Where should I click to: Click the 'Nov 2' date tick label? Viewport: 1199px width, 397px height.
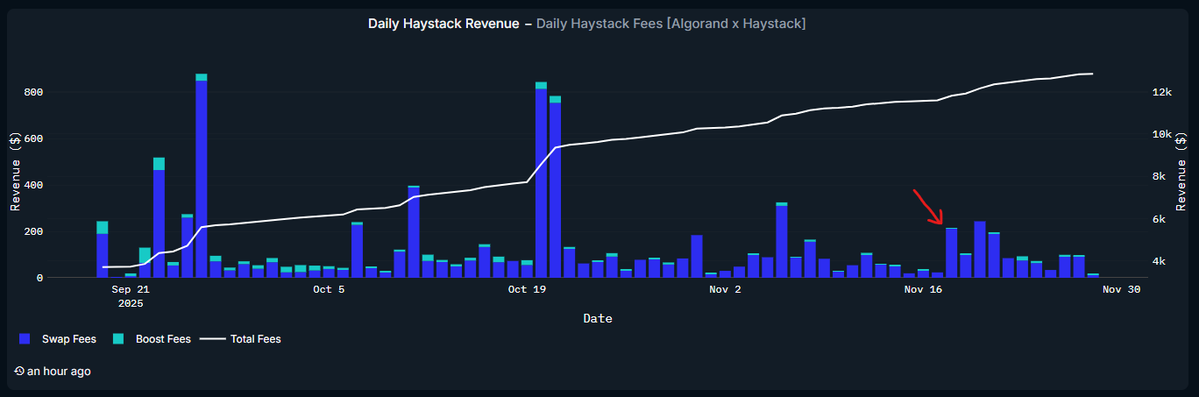[x=725, y=289]
